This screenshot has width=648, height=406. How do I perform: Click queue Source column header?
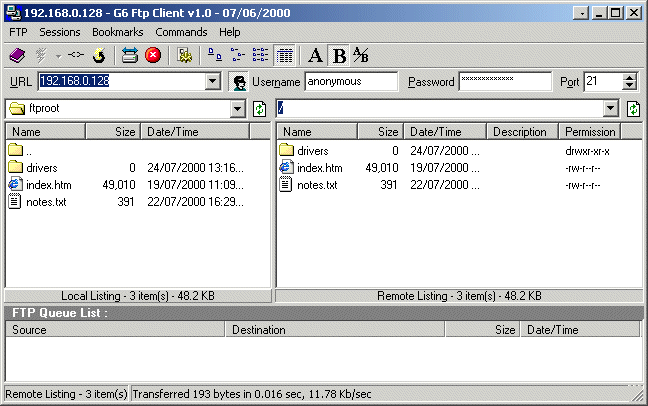coord(115,330)
